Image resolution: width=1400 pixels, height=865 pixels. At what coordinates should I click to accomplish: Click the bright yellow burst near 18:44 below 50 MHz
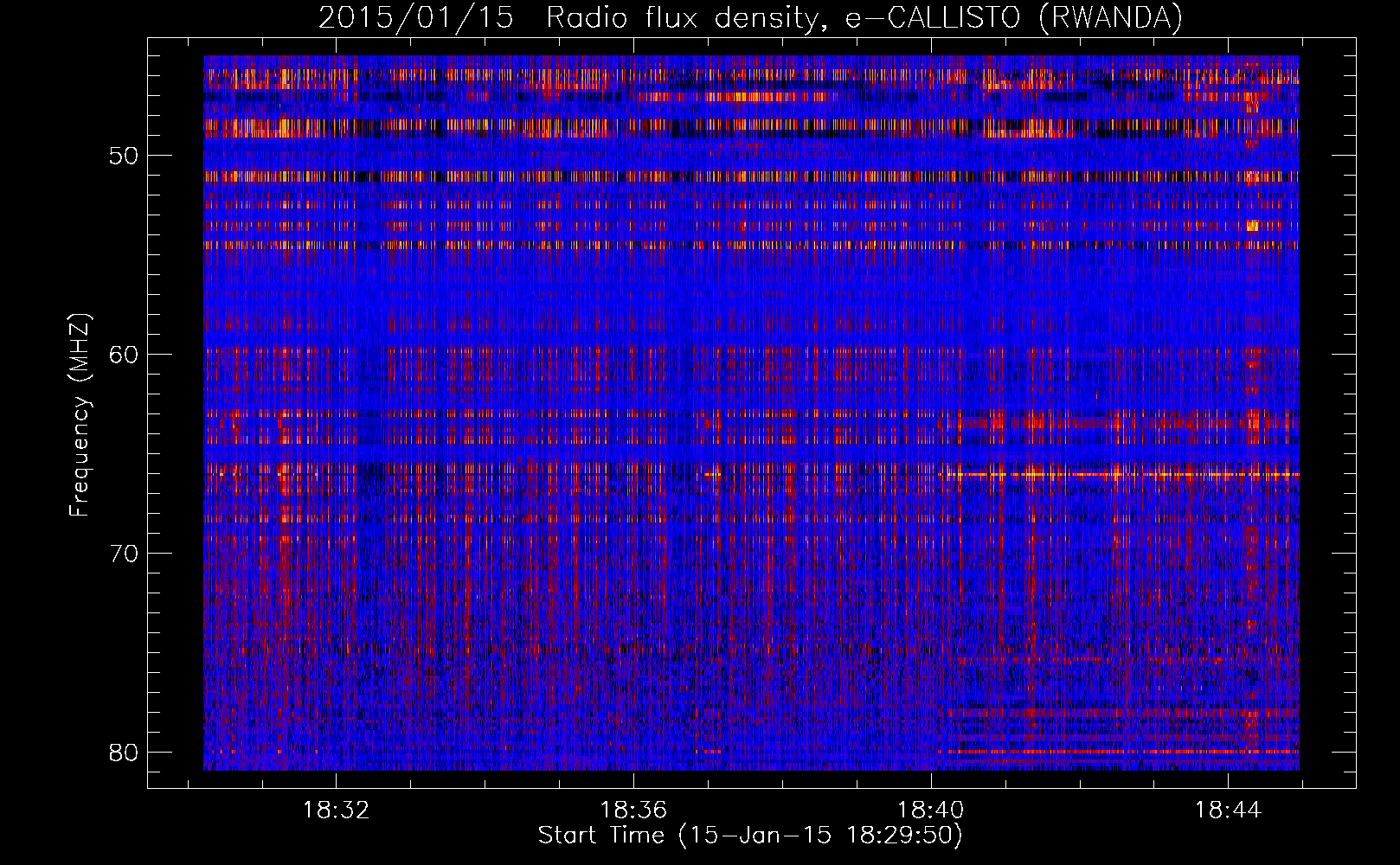coord(1252,226)
